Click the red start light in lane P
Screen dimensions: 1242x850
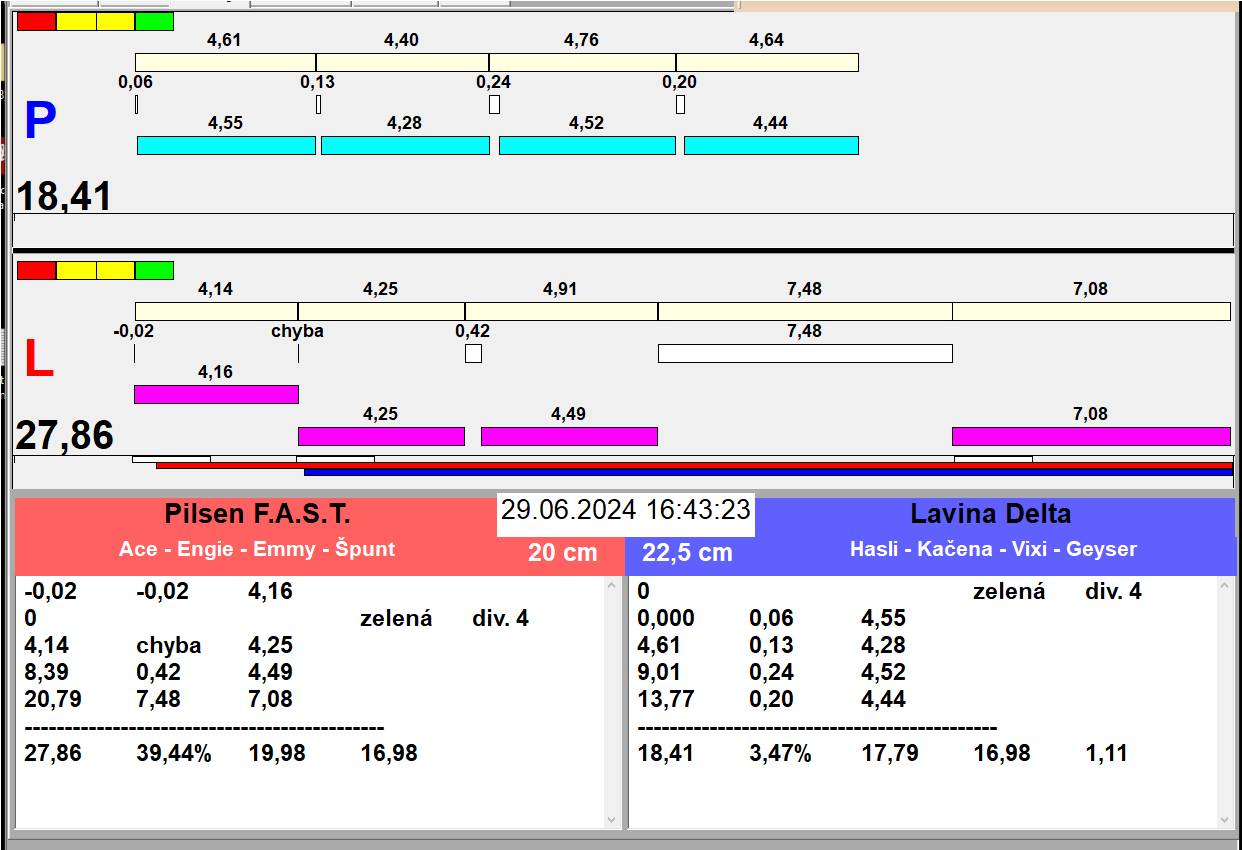coord(37,21)
